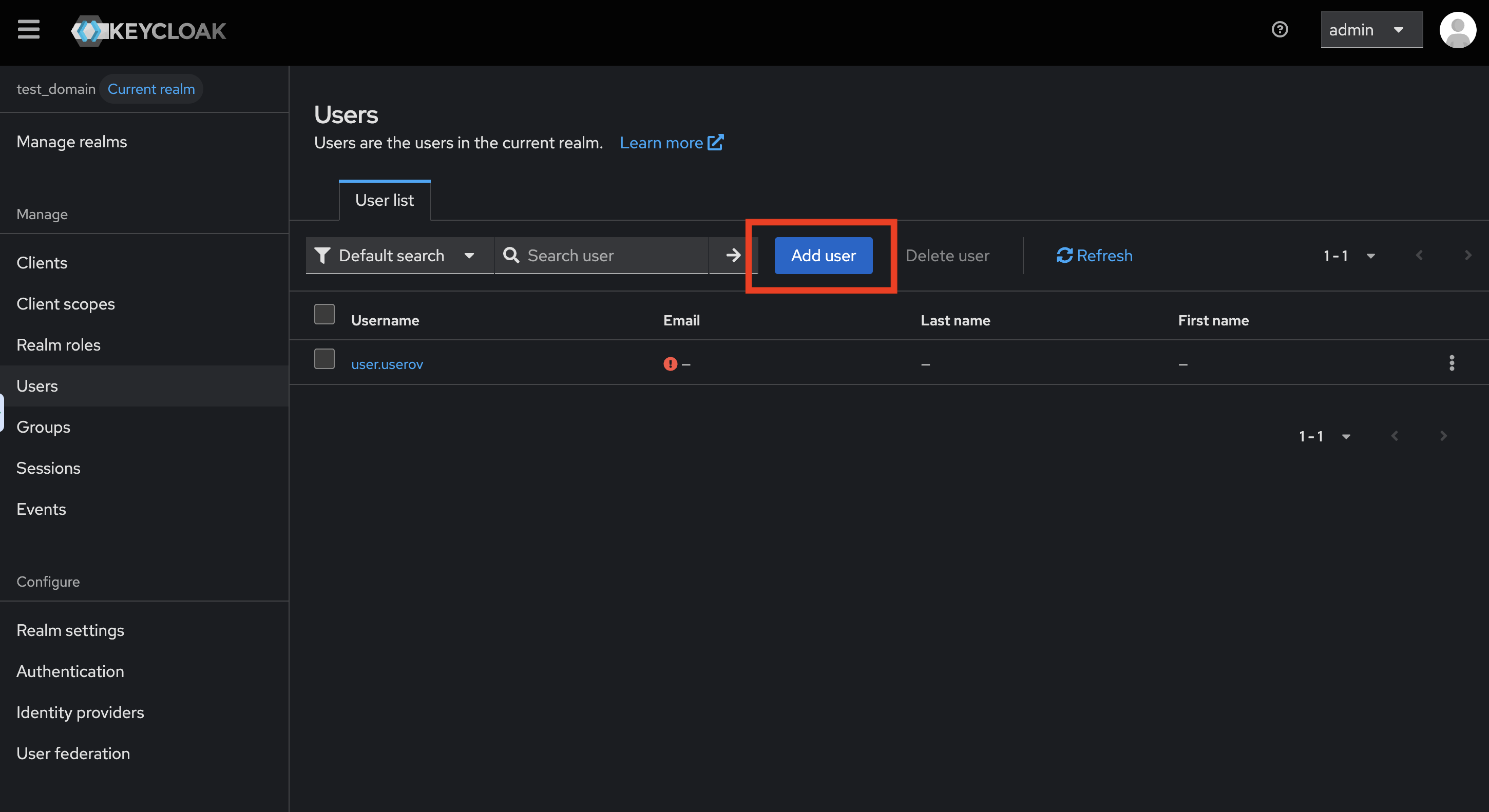Open kebab menu for user.userov row
The image size is (1489, 812).
[1452, 363]
